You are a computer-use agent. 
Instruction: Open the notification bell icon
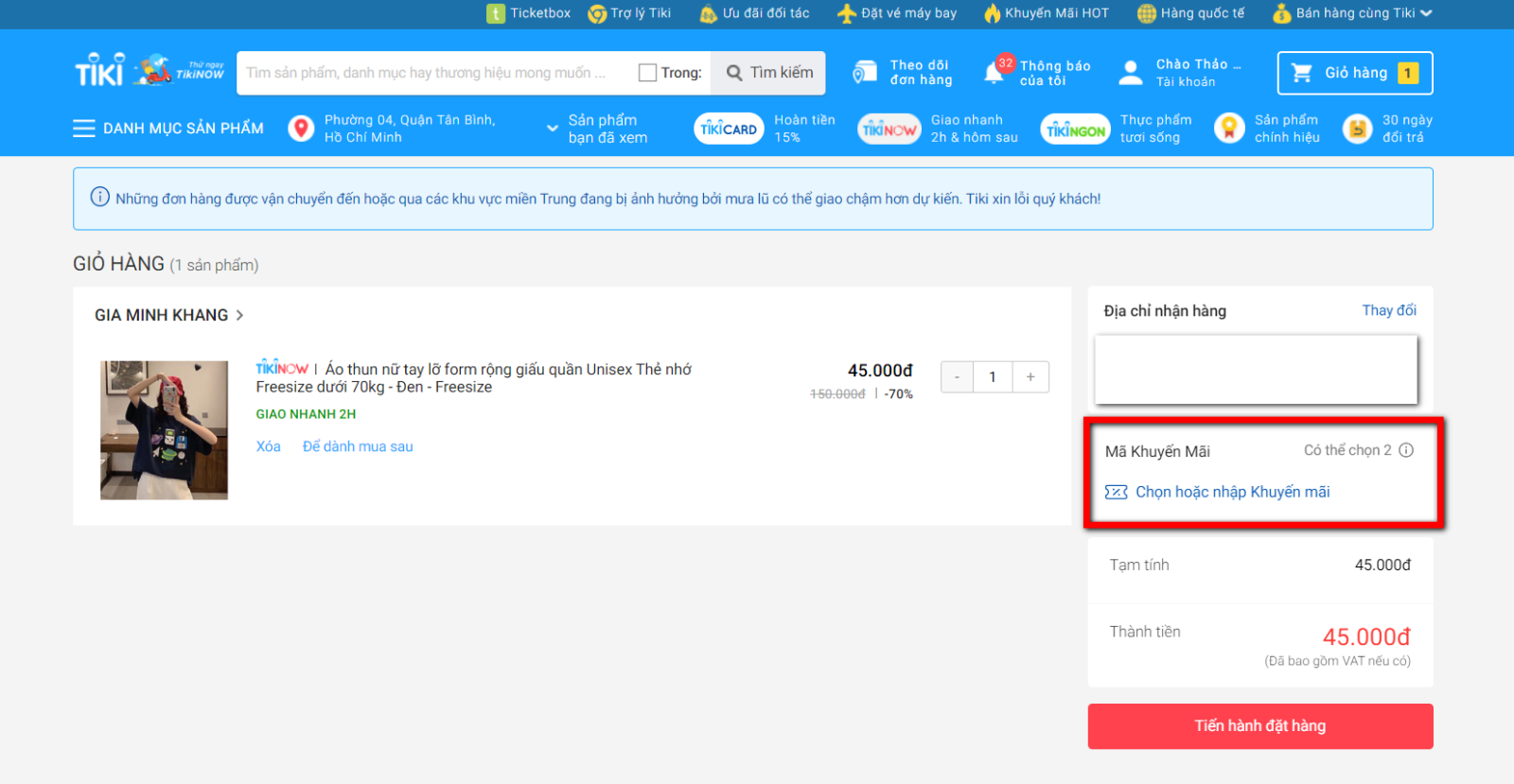pos(994,73)
